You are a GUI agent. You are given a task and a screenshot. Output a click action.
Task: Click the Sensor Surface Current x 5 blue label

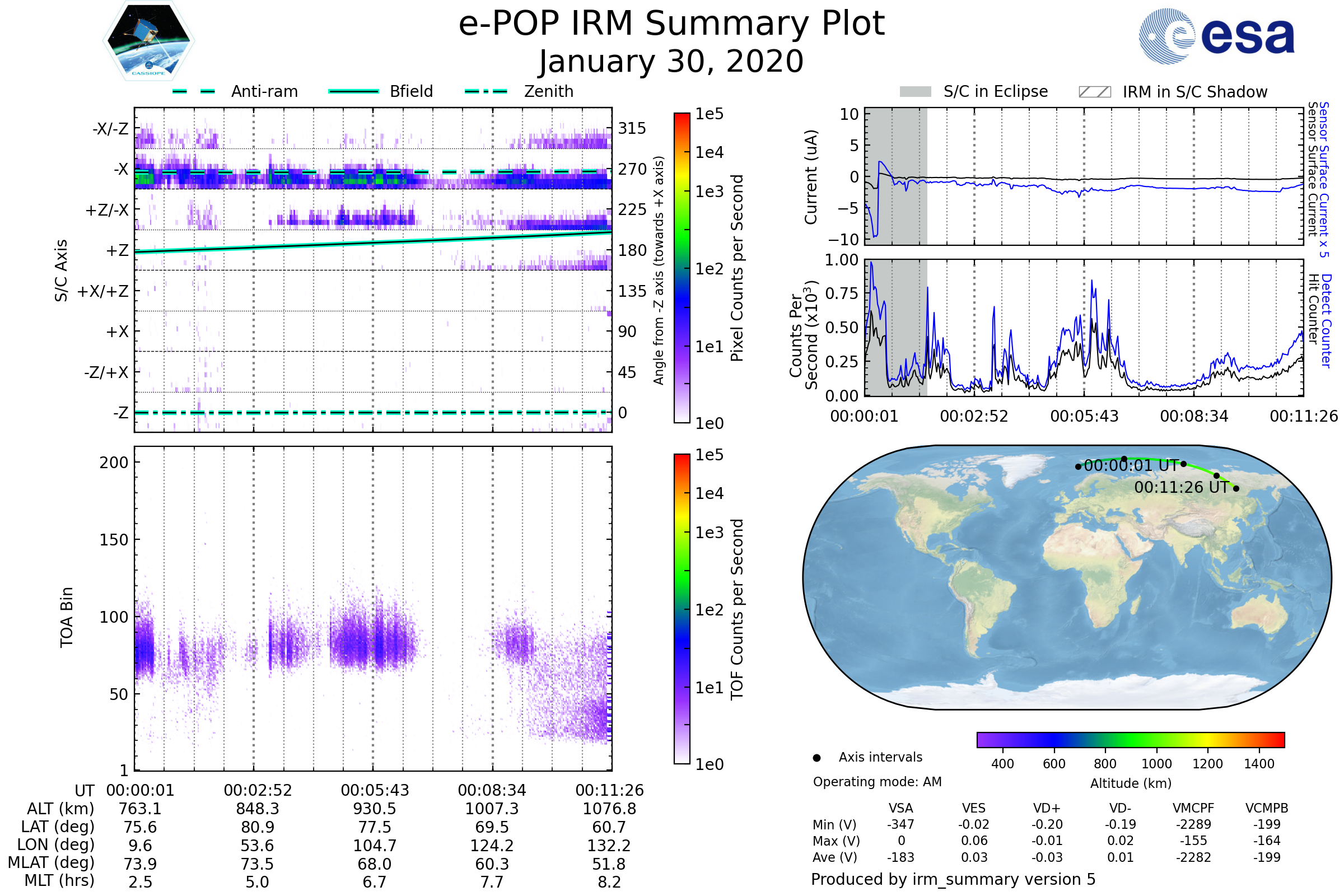tap(1324, 179)
